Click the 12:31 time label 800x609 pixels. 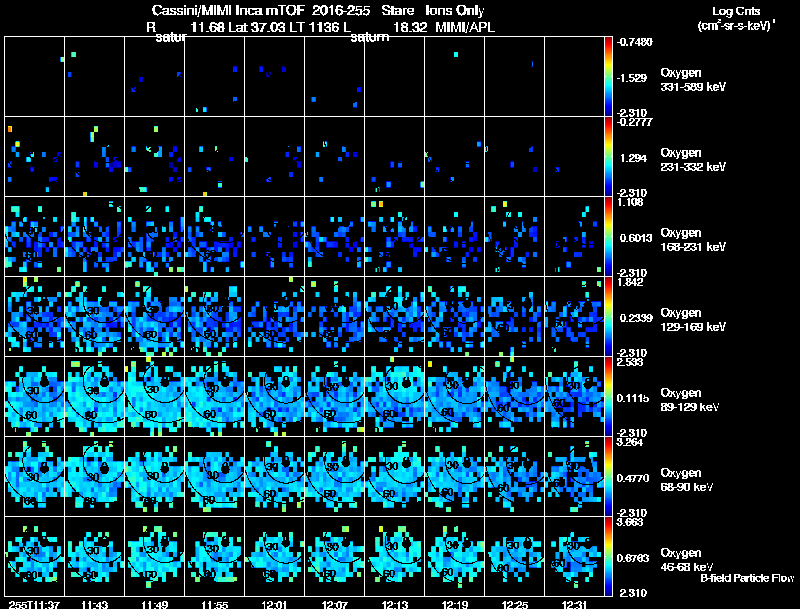pos(574,604)
